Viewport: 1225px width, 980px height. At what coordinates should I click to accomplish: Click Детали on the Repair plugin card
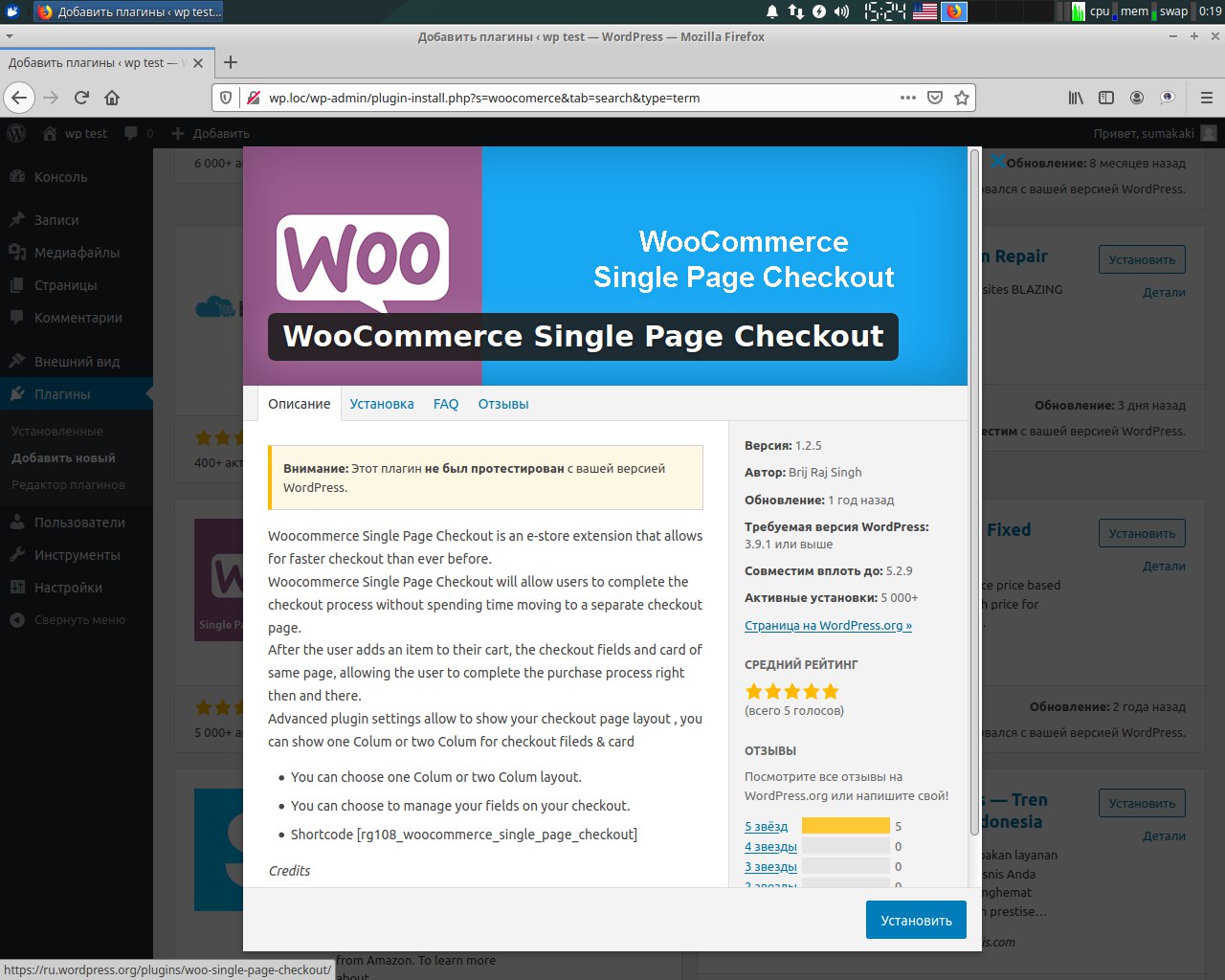(x=1164, y=293)
